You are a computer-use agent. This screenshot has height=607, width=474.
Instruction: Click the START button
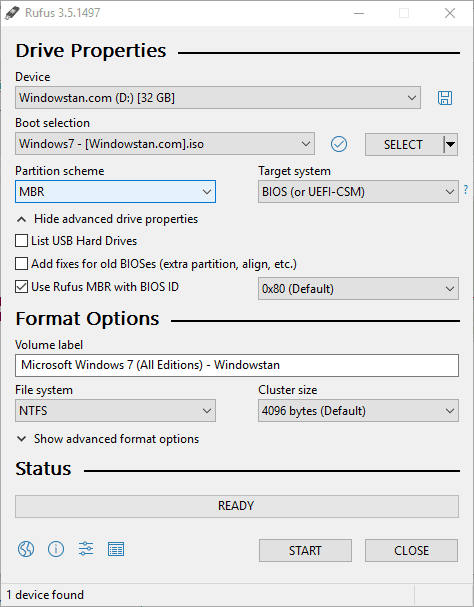click(305, 550)
